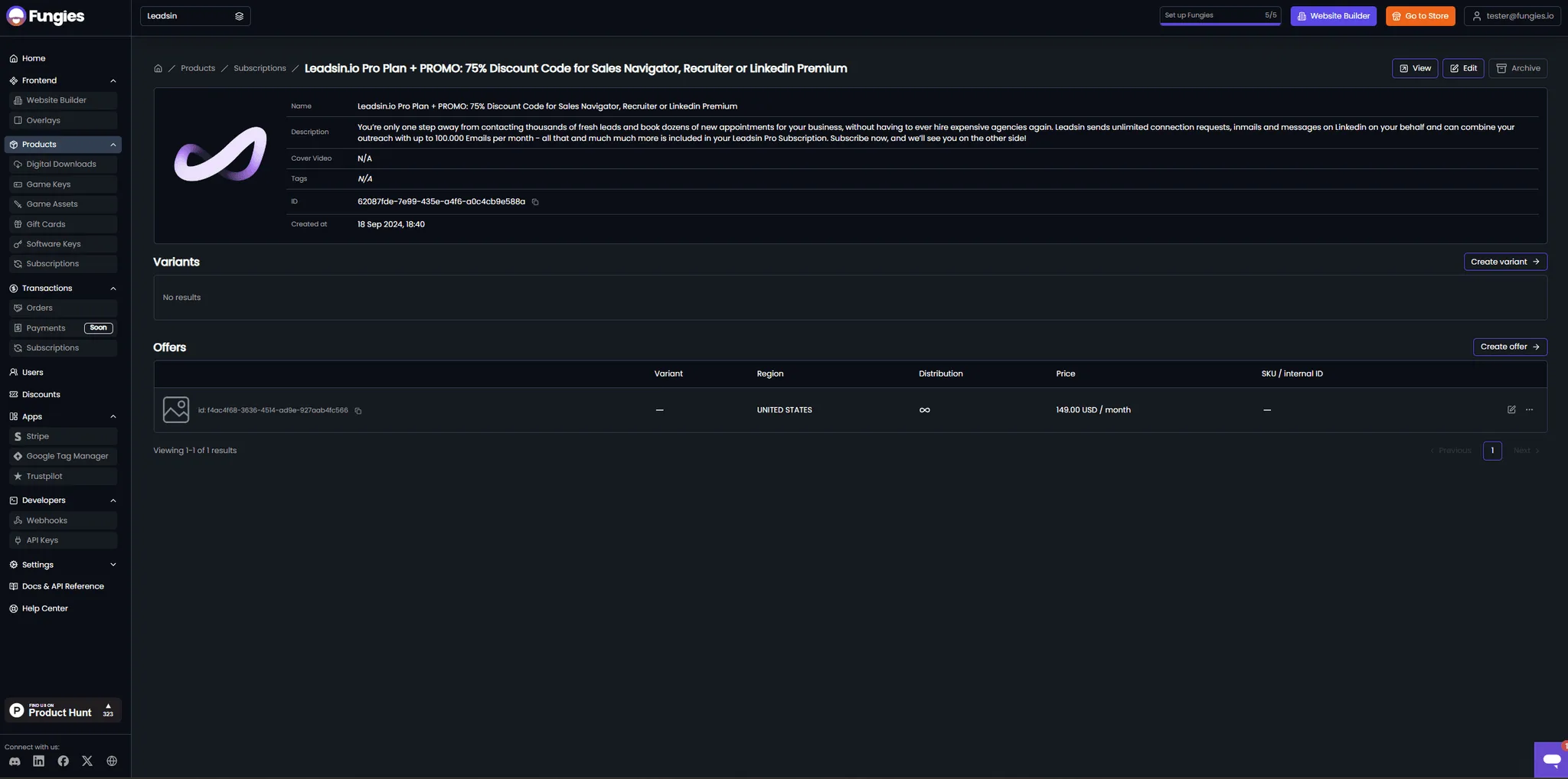Screen dimensions: 1568x779
Task: Open Trustpilot app
Action: tap(64, 476)
